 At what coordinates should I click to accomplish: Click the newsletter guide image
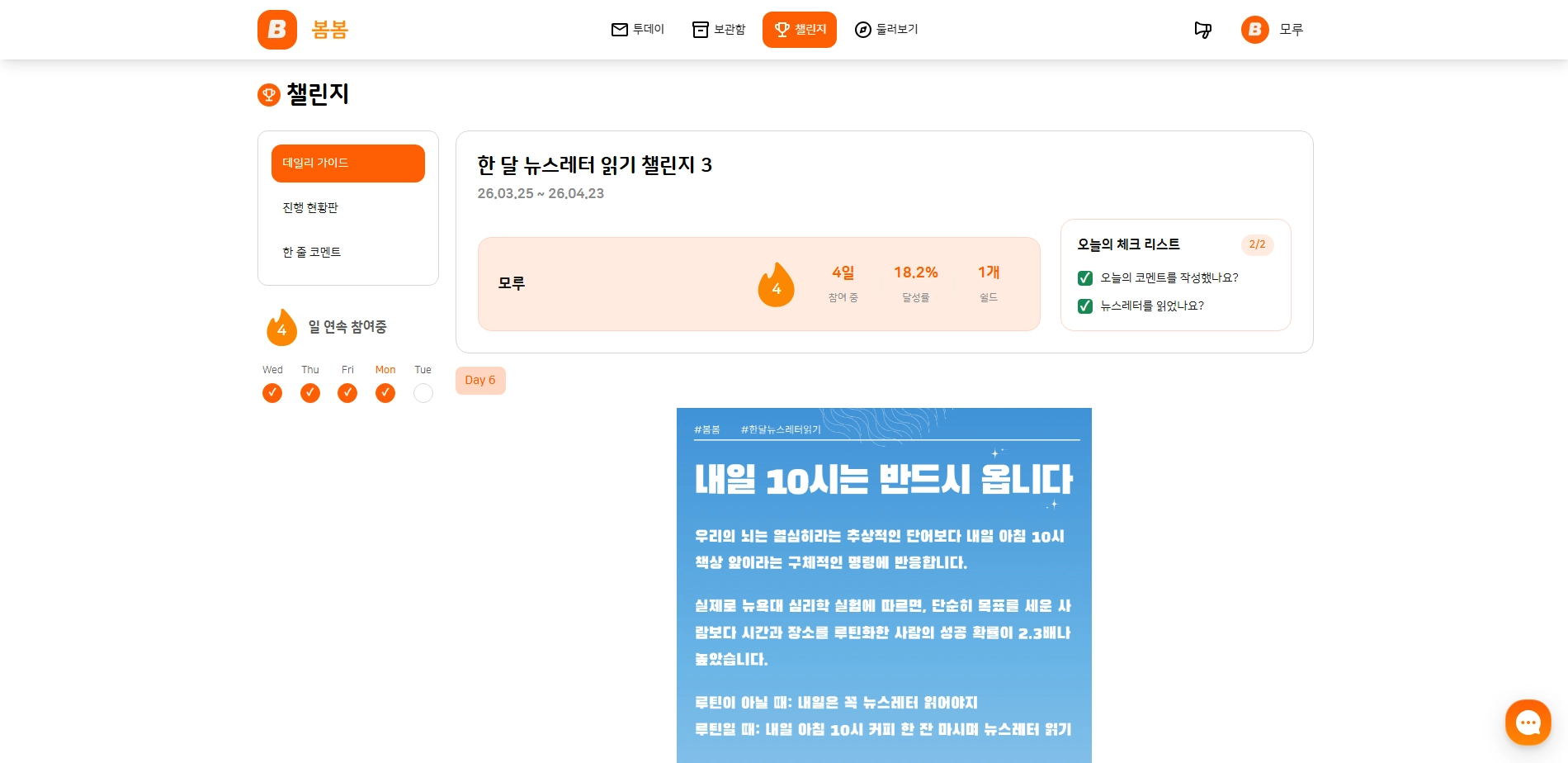point(884,585)
